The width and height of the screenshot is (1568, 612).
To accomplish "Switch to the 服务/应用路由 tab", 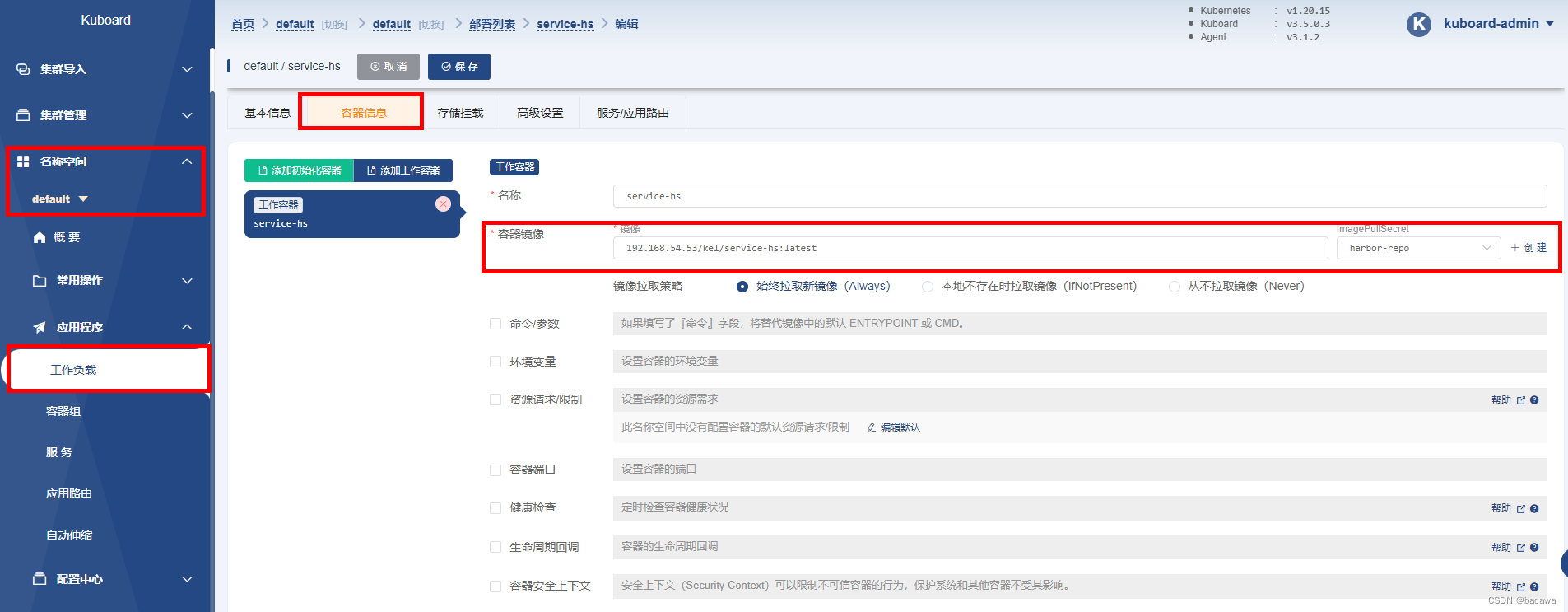I will (x=633, y=113).
